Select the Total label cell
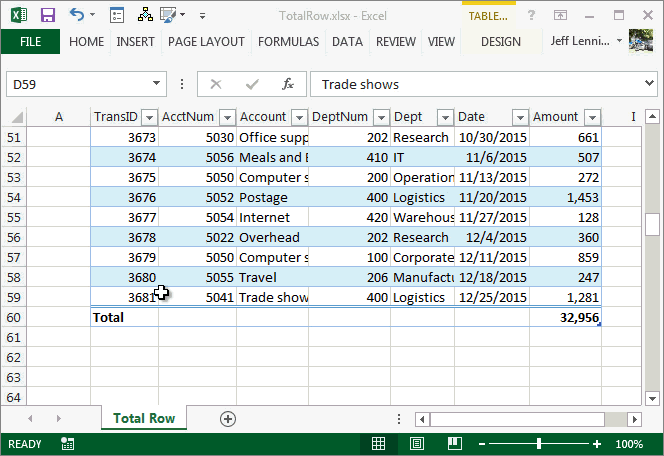Viewport: 664px width, 456px height. point(124,318)
